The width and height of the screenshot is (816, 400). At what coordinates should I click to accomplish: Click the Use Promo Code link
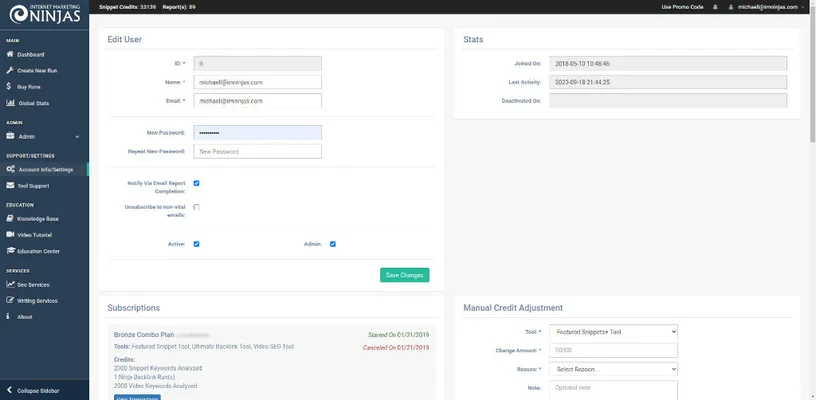682,6
